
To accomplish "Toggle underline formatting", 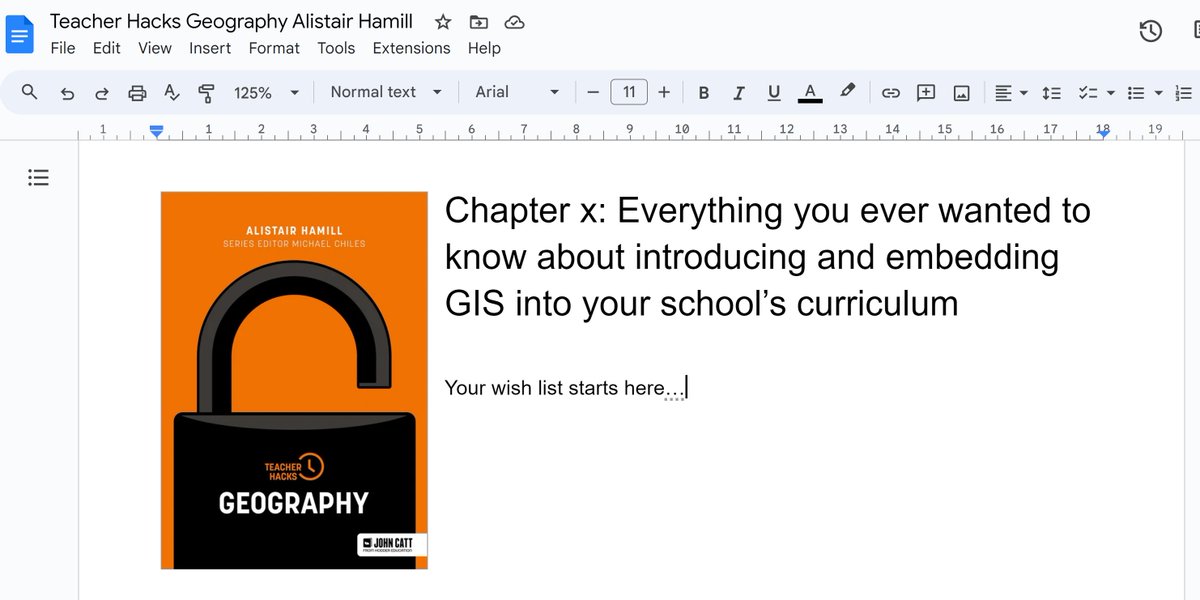I will (x=773, y=92).
